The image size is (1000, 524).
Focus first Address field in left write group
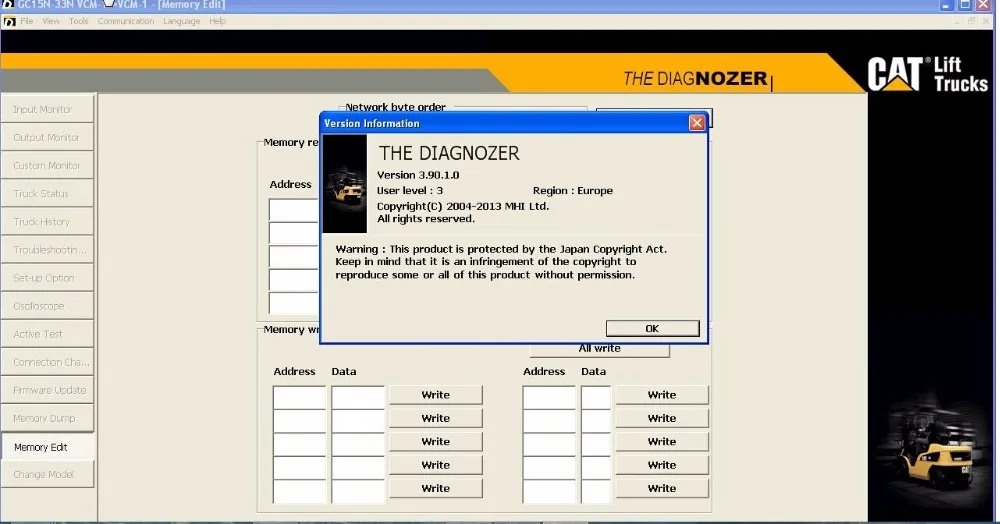(x=299, y=397)
